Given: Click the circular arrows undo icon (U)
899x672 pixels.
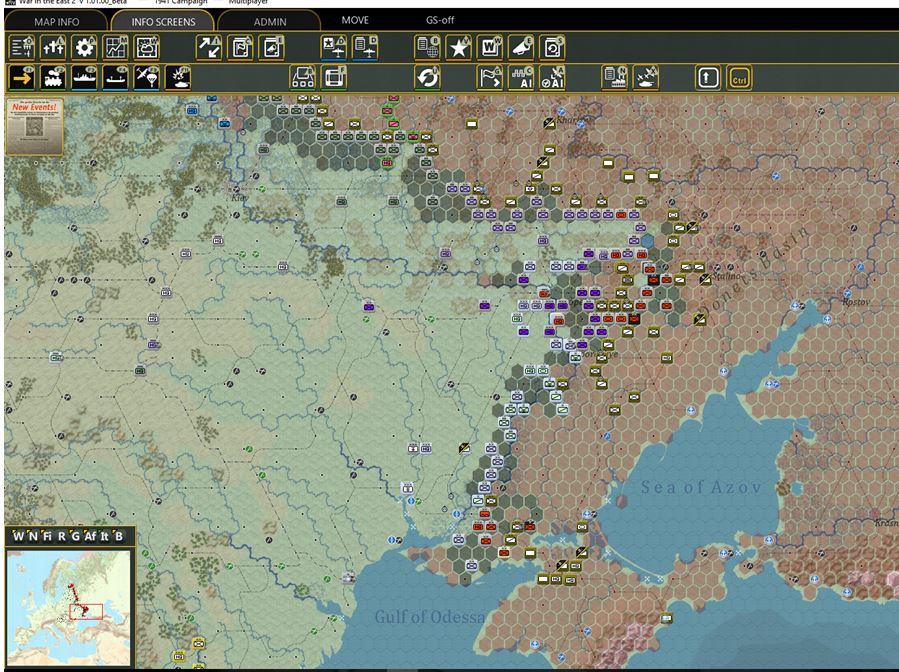Looking at the screenshot, I should click(427, 77).
